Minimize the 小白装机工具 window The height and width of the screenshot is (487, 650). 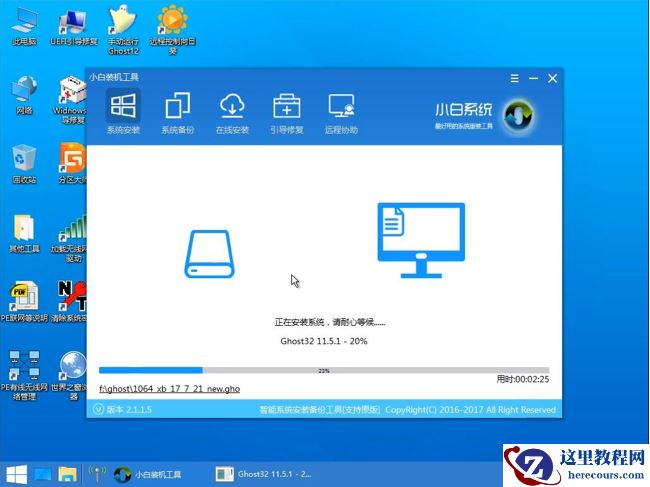(534, 78)
